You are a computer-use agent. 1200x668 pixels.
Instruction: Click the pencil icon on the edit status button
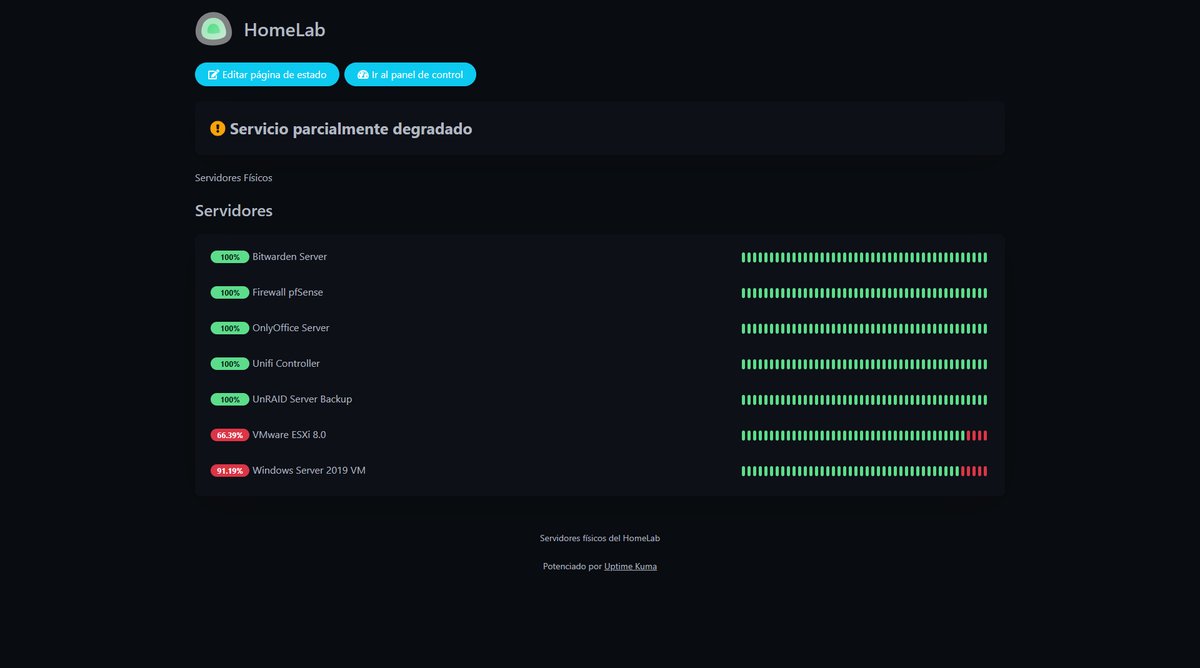click(213, 74)
